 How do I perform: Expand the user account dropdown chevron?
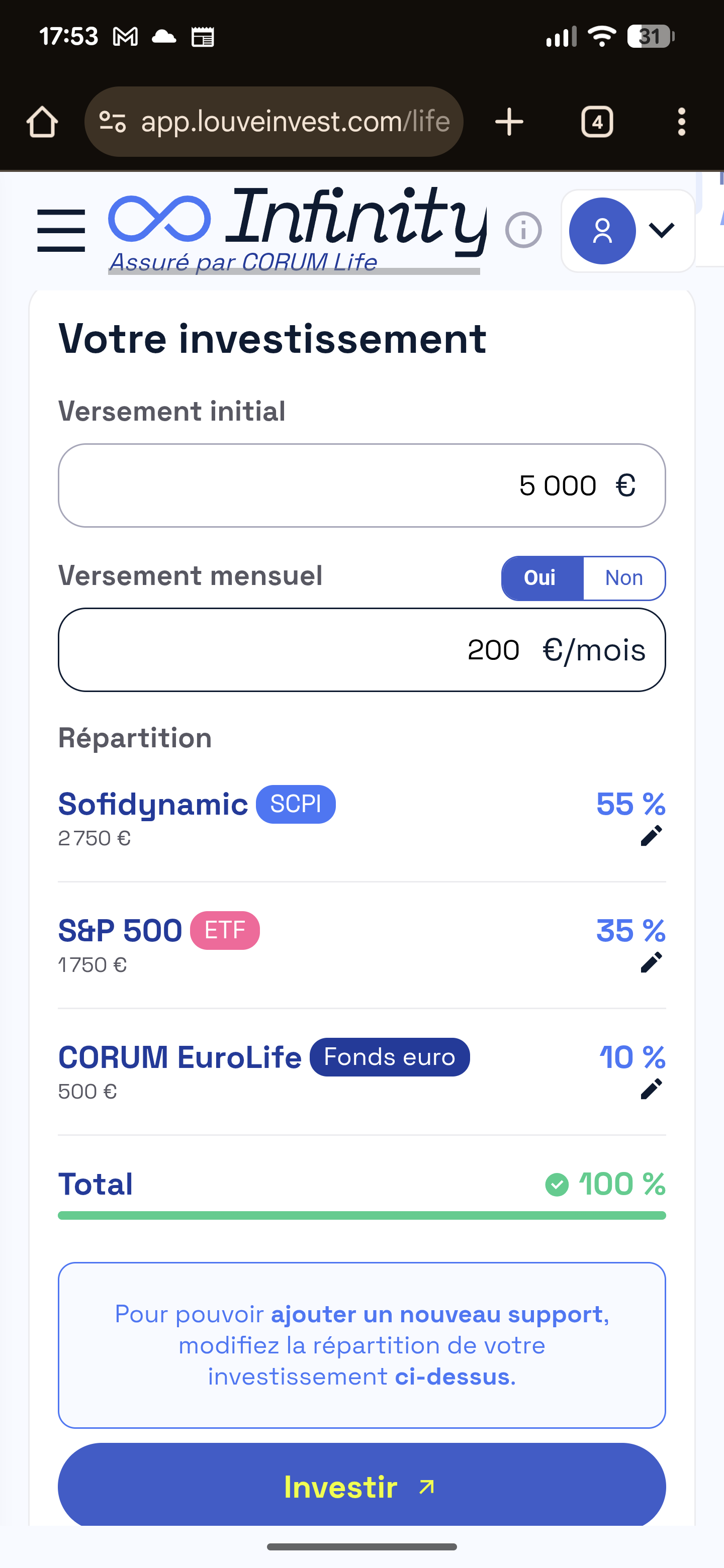[661, 230]
